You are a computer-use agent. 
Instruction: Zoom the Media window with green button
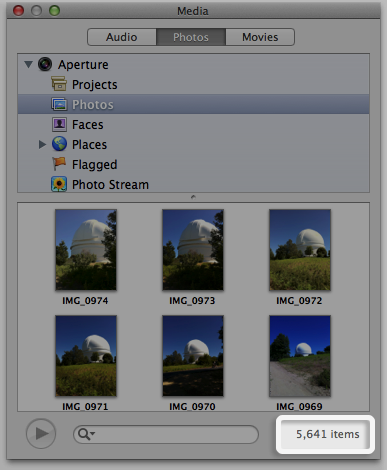click(x=54, y=11)
